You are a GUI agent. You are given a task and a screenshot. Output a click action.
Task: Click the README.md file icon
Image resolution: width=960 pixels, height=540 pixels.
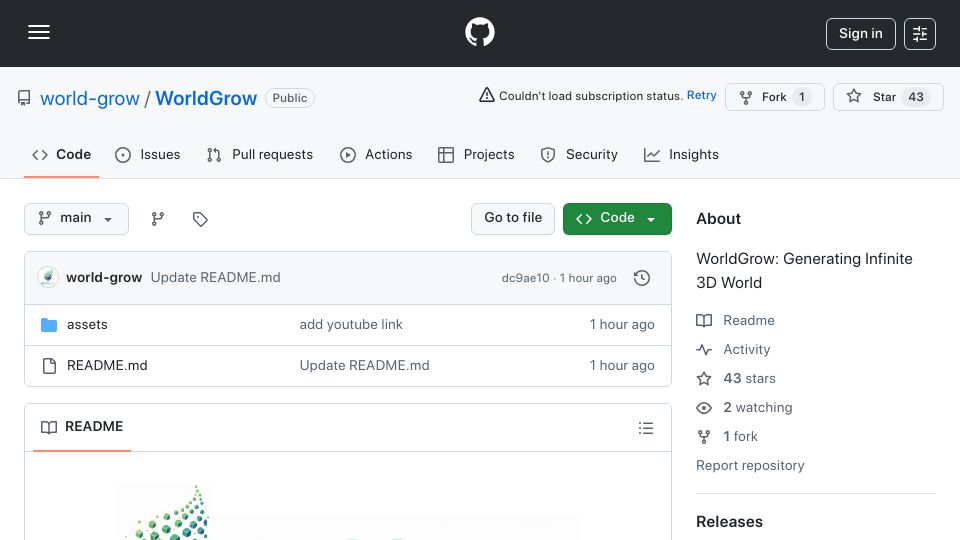tap(49, 366)
